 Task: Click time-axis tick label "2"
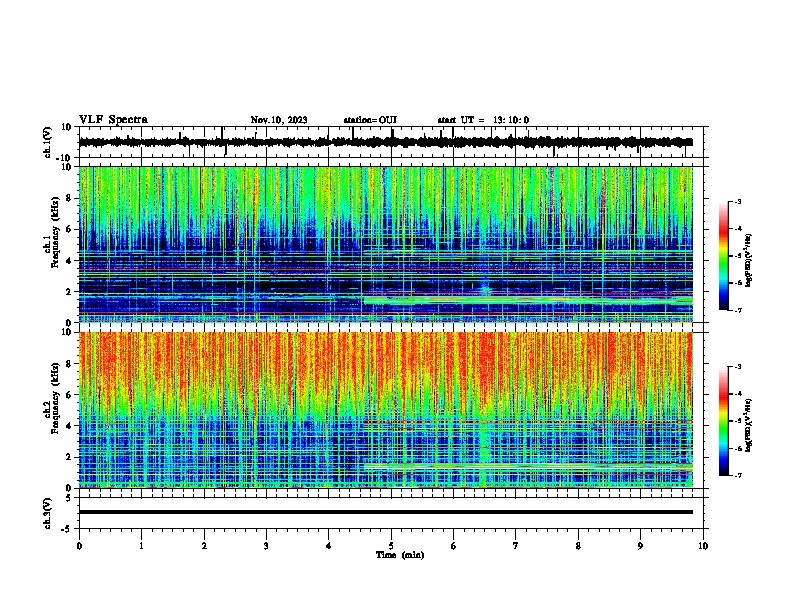coord(204,546)
